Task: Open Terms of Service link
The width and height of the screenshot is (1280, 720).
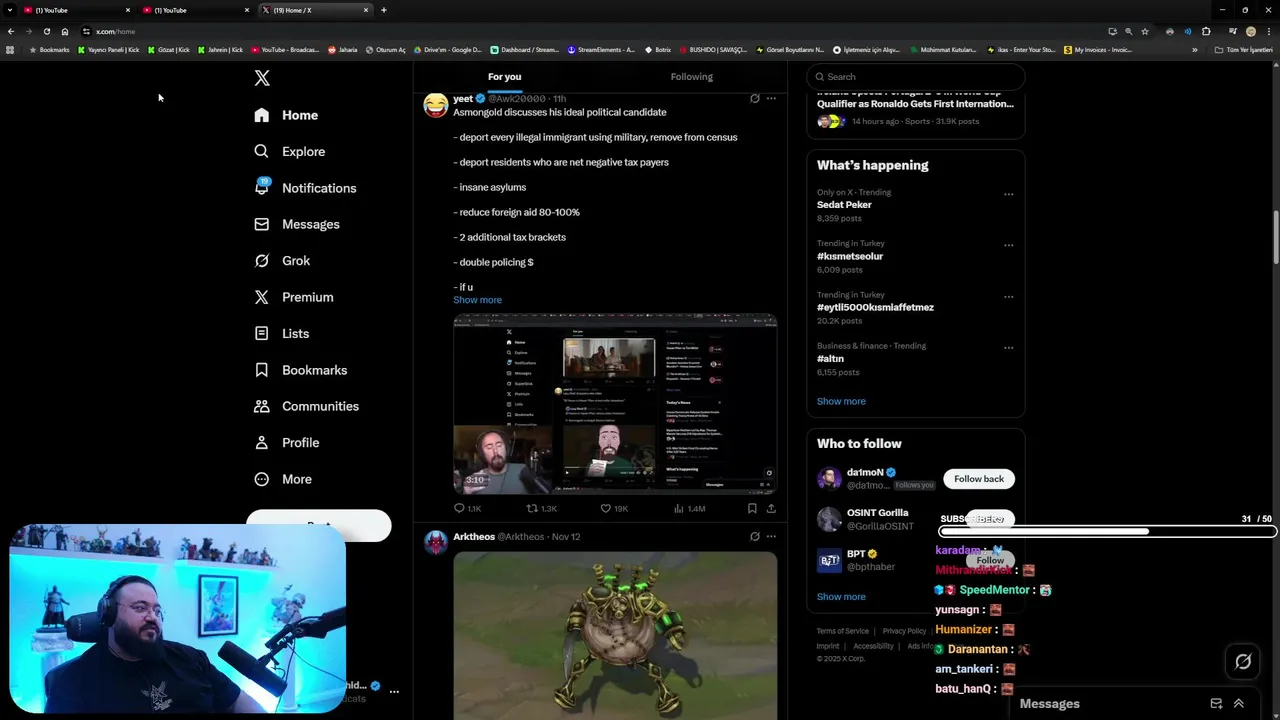Action: point(842,631)
